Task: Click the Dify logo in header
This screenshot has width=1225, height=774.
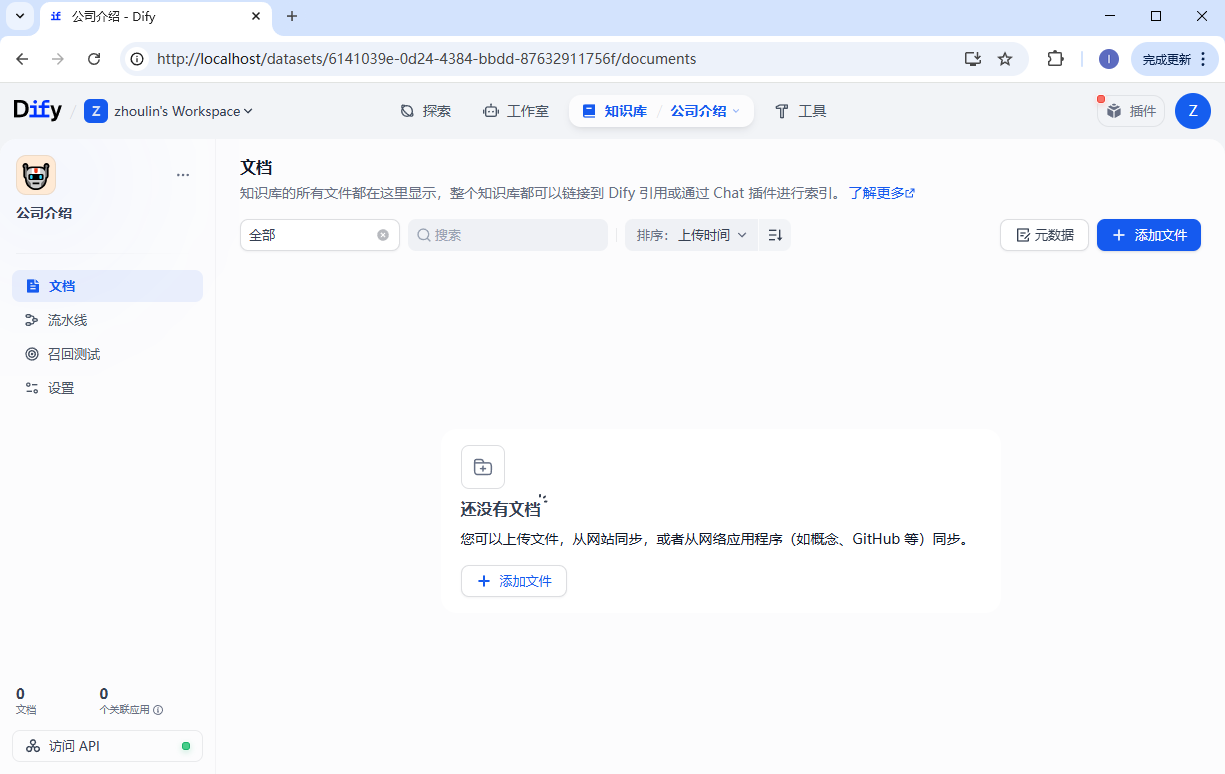Action: (x=38, y=110)
